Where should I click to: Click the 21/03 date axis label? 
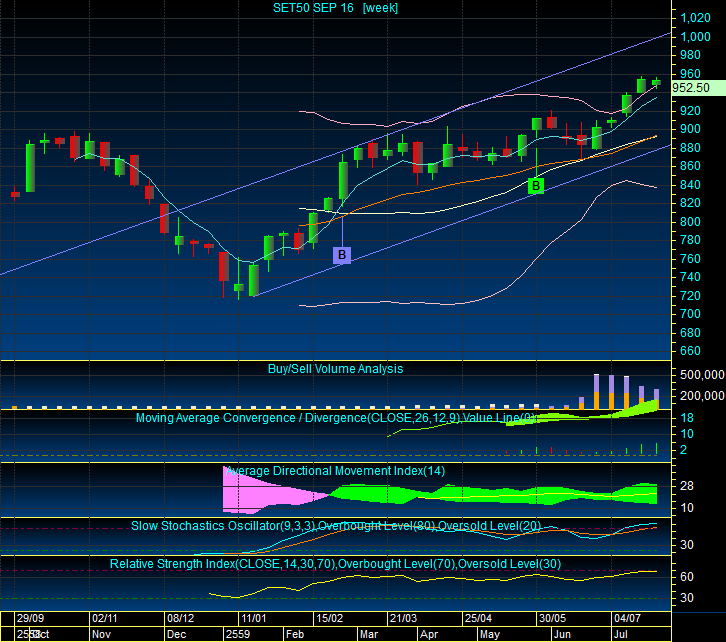pos(403,618)
